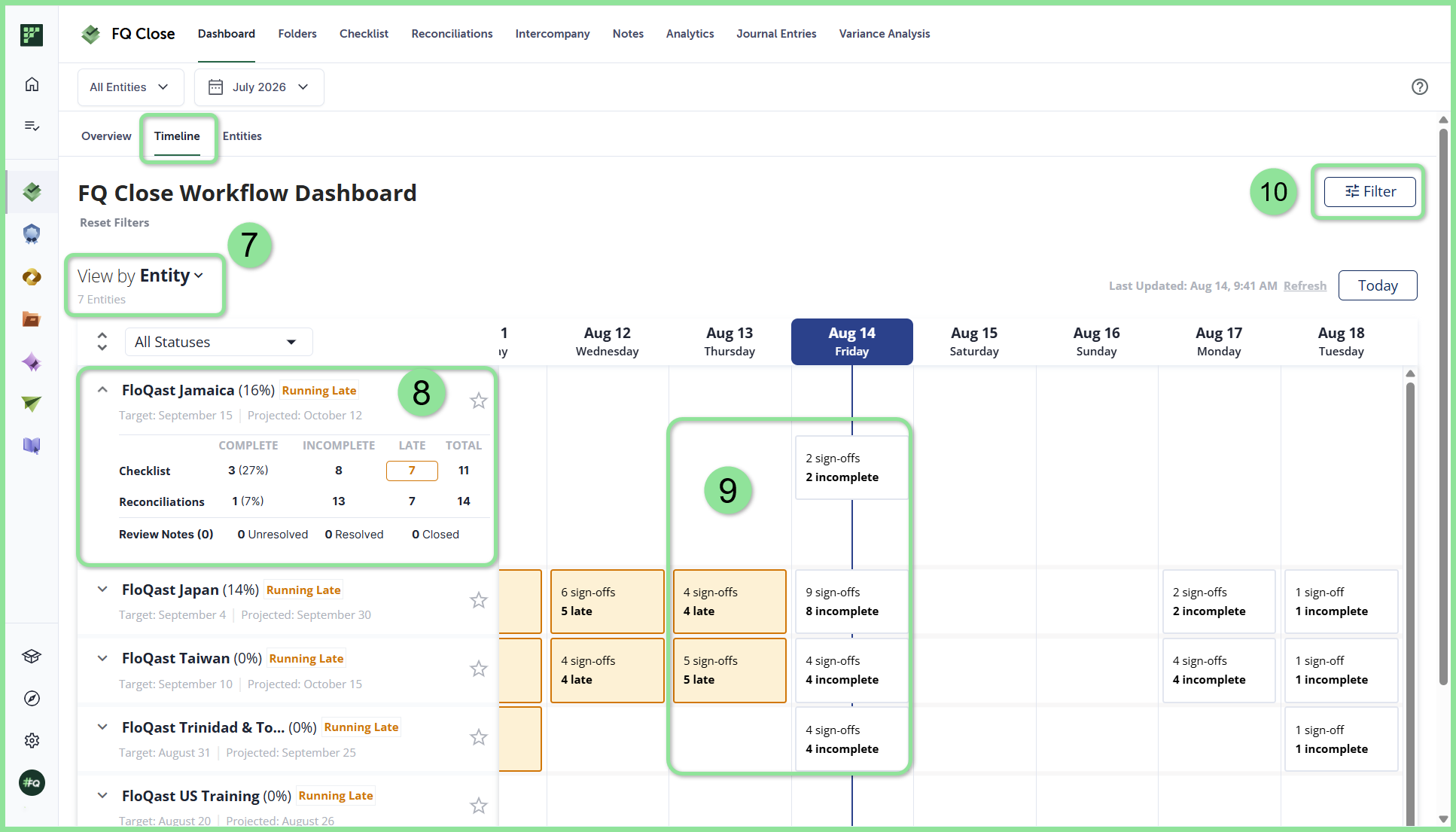Screen dimensions: 1456x832
Task: Click the up-down sort arrows icon
Action: (102, 342)
